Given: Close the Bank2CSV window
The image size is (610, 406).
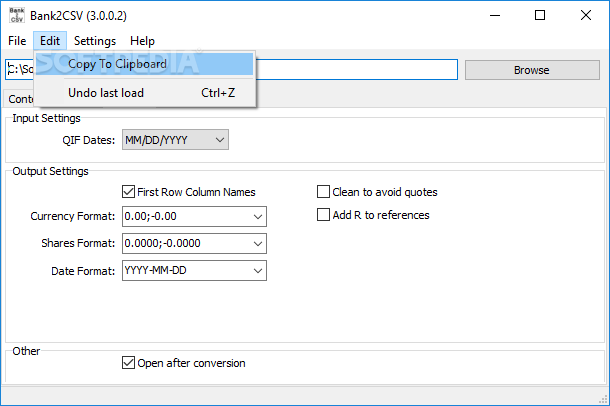Looking at the screenshot, I should [586, 16].
